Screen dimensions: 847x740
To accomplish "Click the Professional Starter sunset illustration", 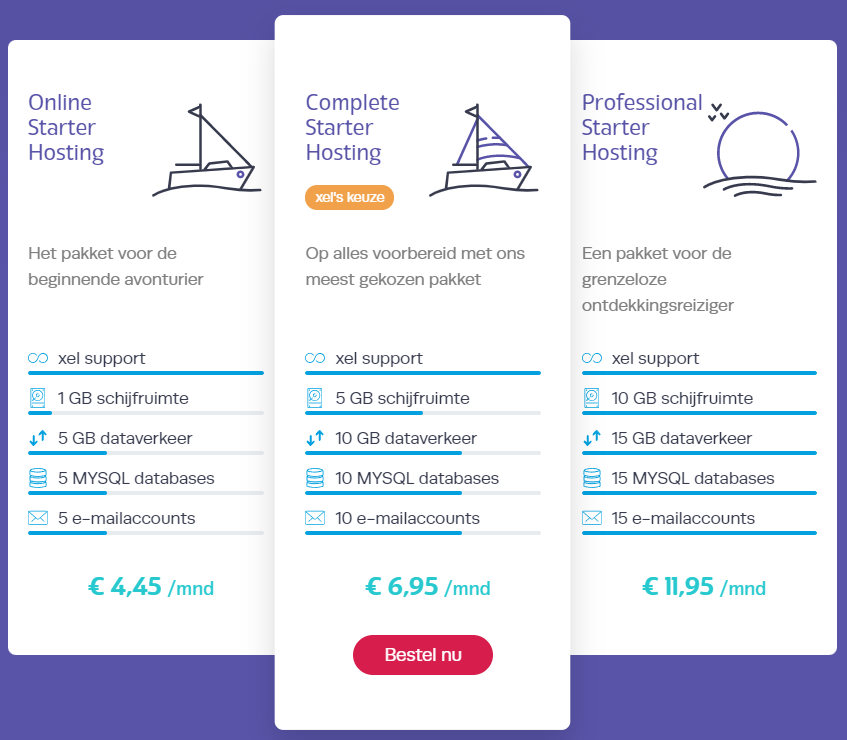I will [757, 148].
